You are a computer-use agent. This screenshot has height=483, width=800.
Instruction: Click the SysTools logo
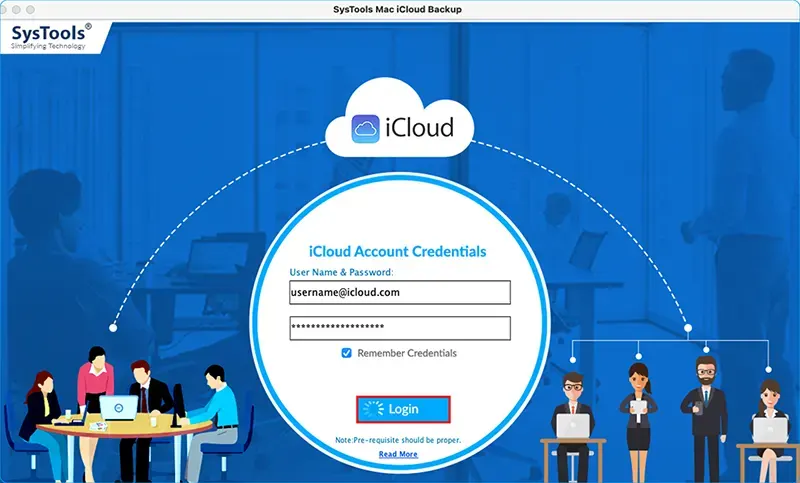pyautogui.click(x=51, y=37)
